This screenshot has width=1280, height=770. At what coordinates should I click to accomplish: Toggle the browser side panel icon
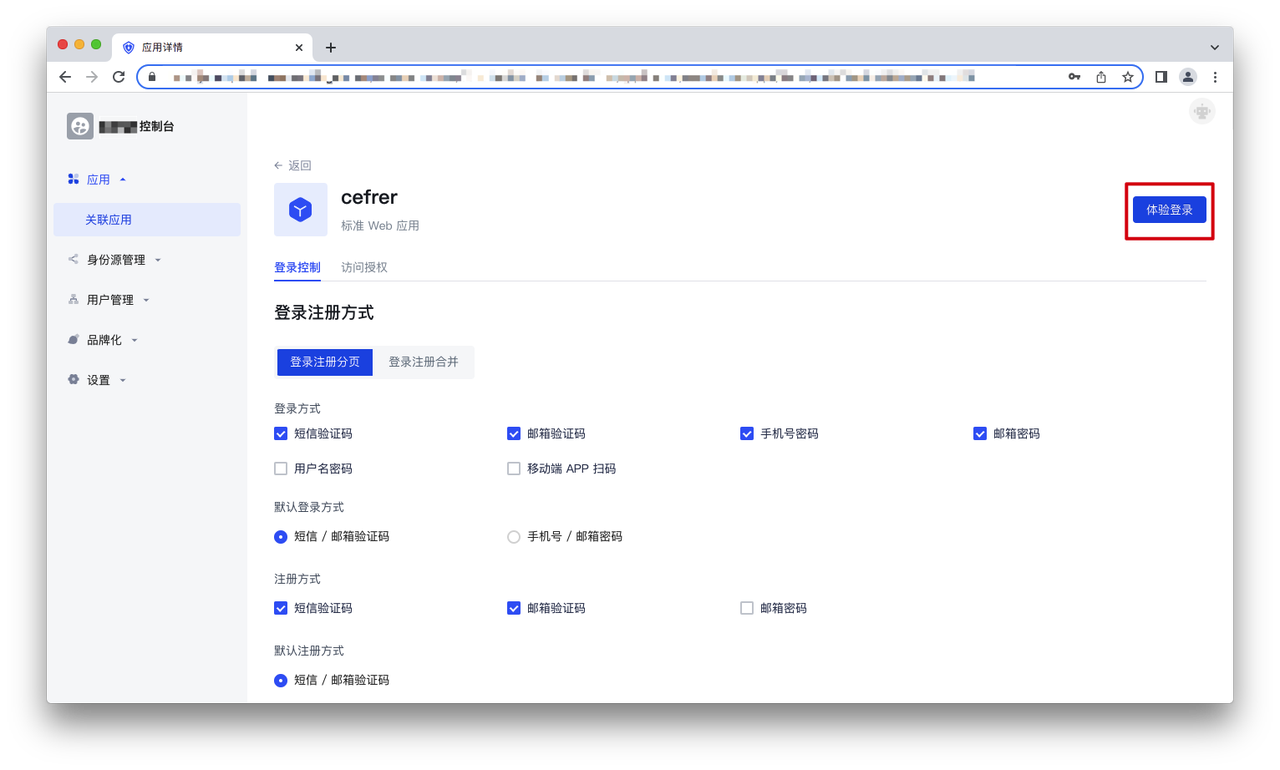[1161, 77]
